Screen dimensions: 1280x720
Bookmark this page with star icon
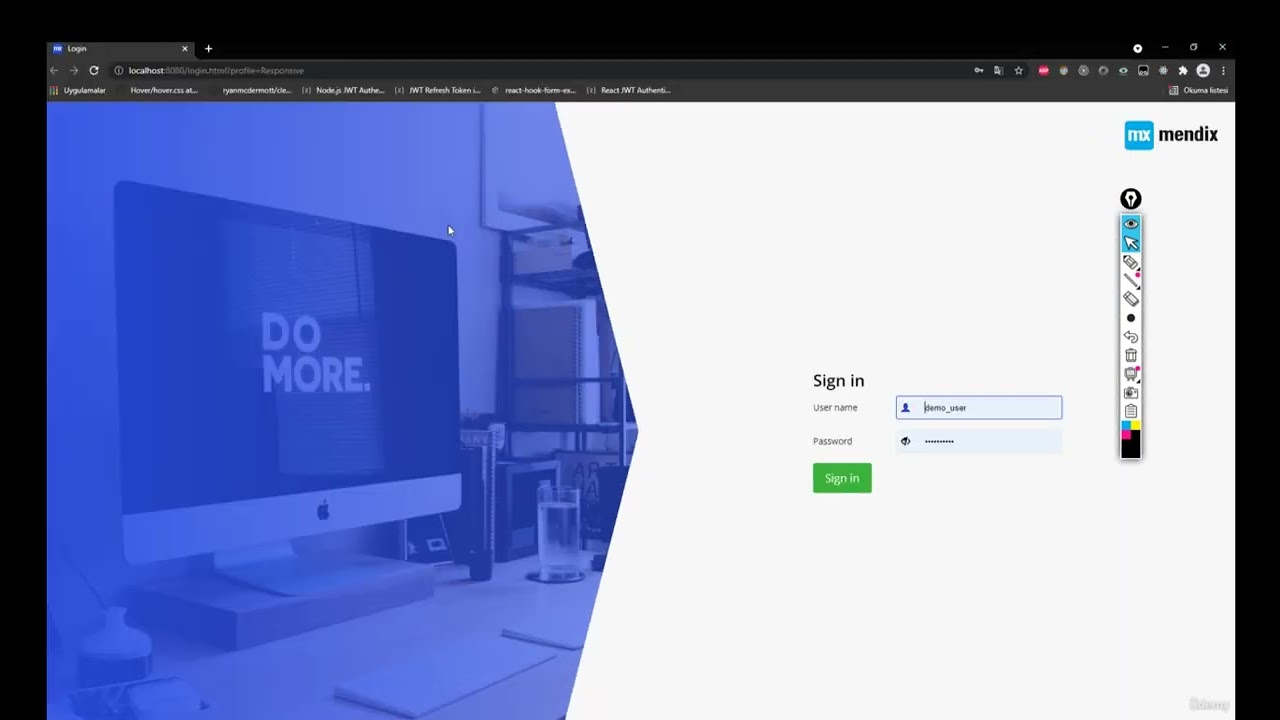click(1018, 70)
